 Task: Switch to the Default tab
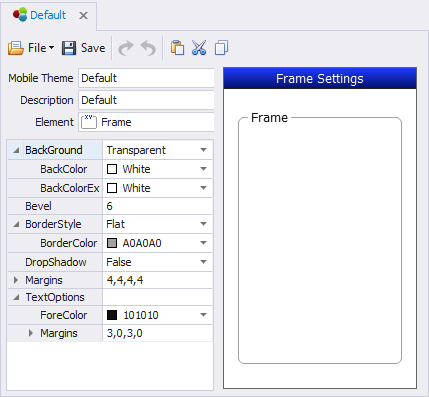pos(48,15)
